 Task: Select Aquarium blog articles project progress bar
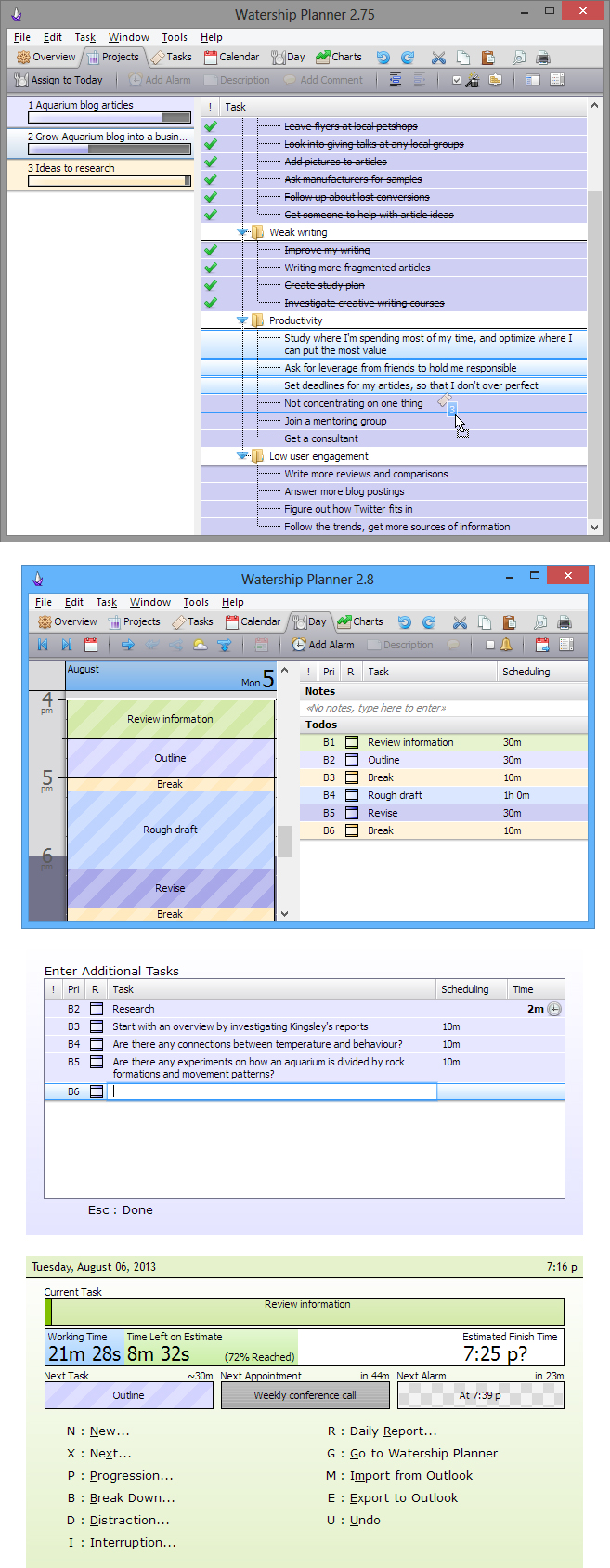110,118
